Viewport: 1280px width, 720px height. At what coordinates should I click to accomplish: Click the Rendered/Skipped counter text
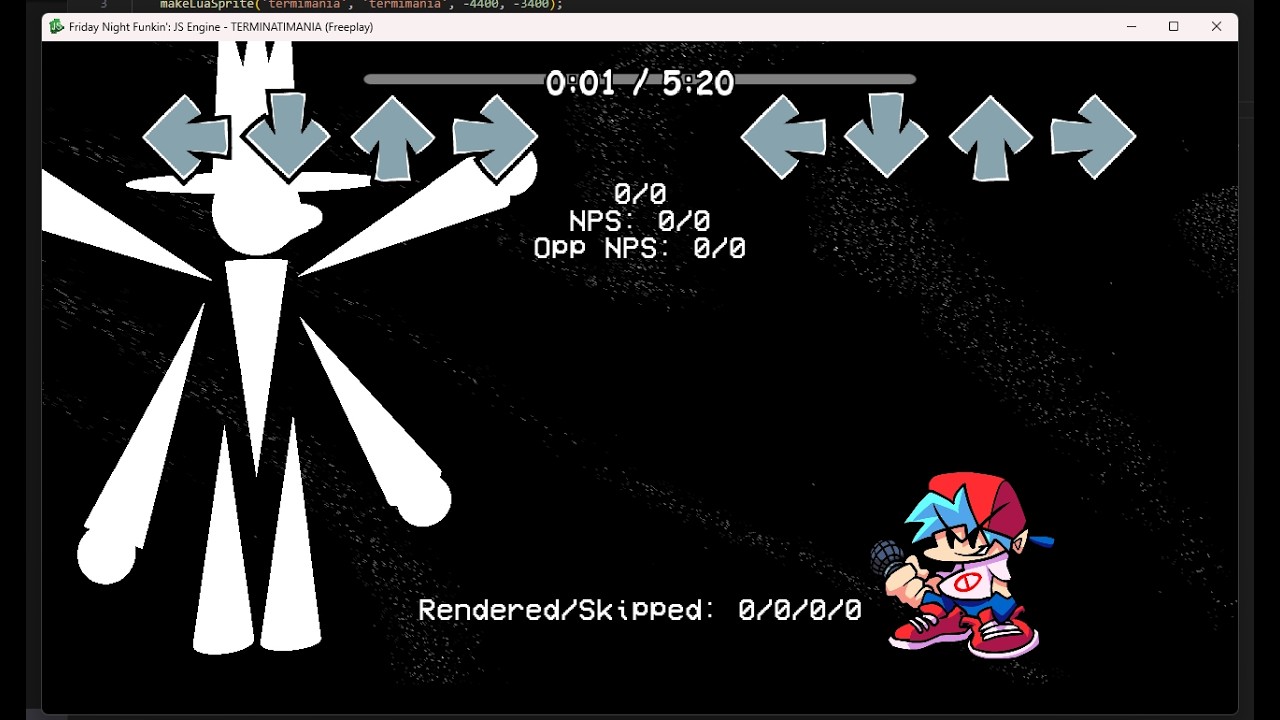coord(640,610)
